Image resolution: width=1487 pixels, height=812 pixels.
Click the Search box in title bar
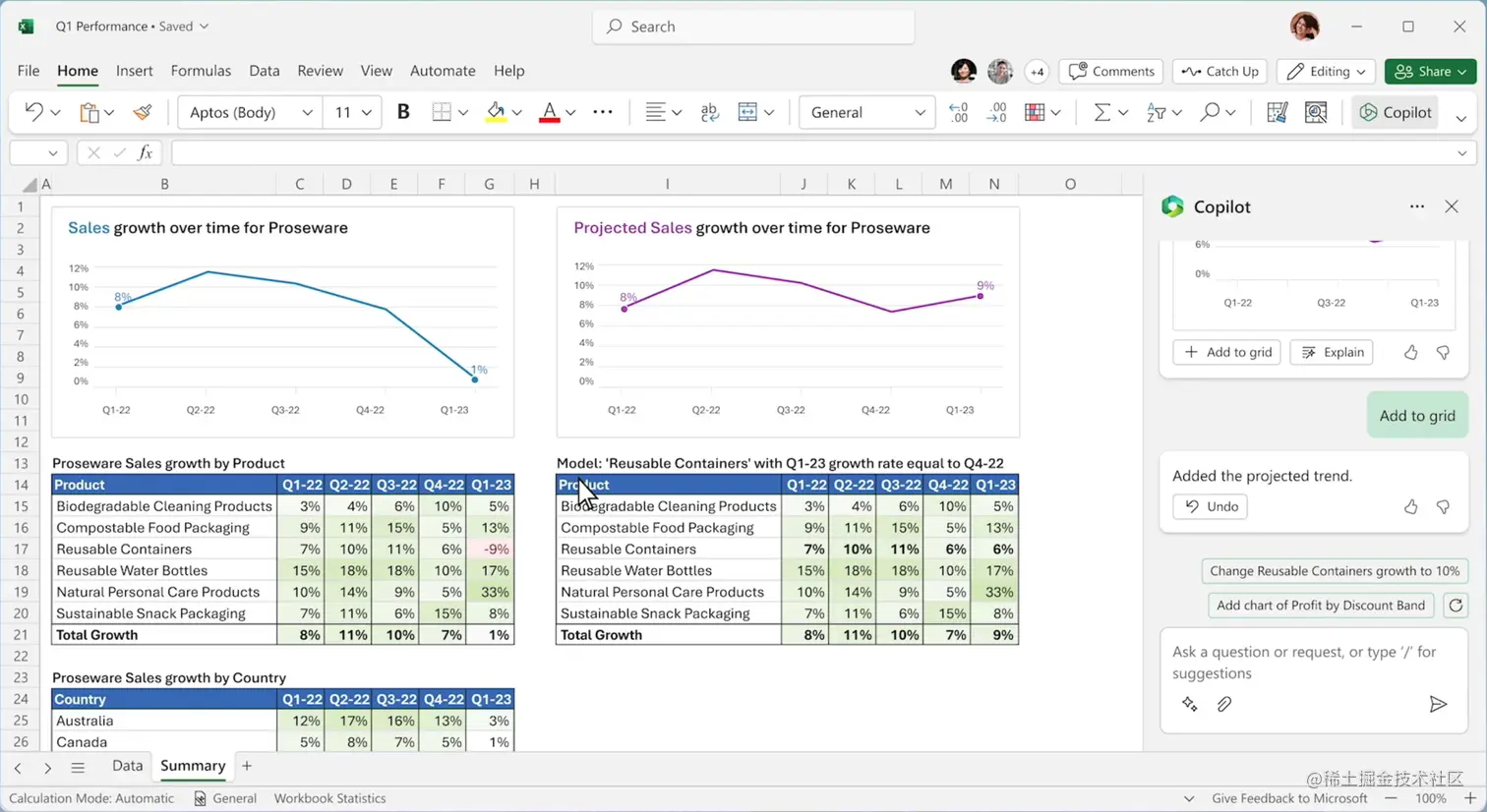753,27
